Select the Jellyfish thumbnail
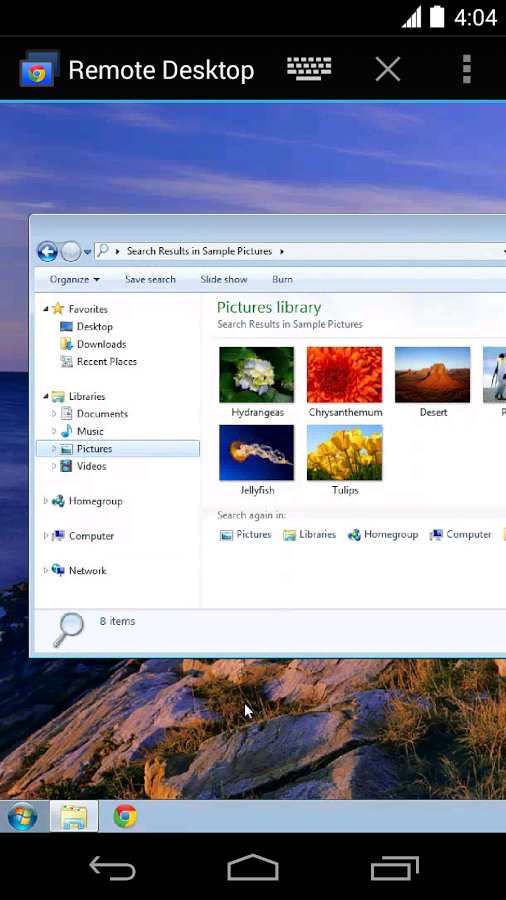This screenshot has width=506, height=900. click(257, 460)
